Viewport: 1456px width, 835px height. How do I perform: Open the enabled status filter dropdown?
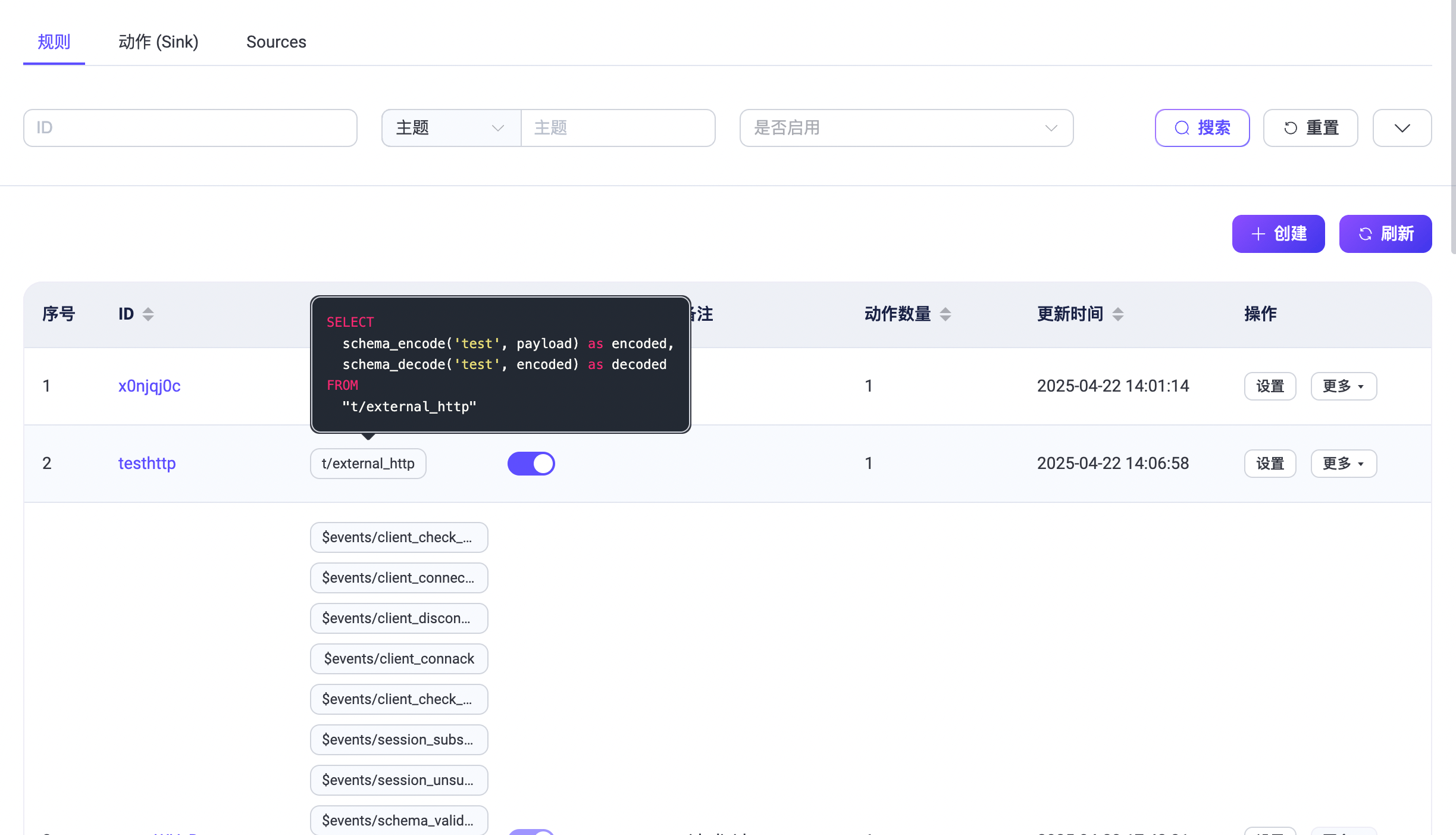[x=906, y=128]
